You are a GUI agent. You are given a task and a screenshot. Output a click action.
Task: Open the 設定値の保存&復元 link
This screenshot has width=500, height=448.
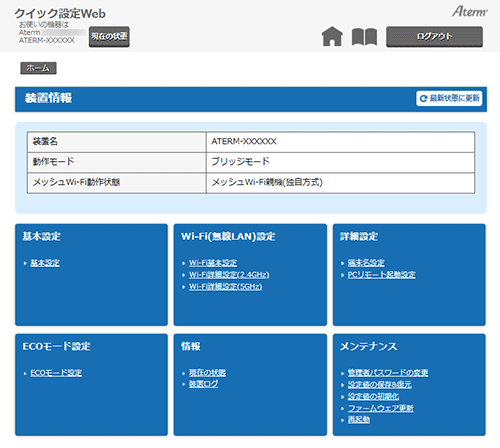tap(380, 384)
